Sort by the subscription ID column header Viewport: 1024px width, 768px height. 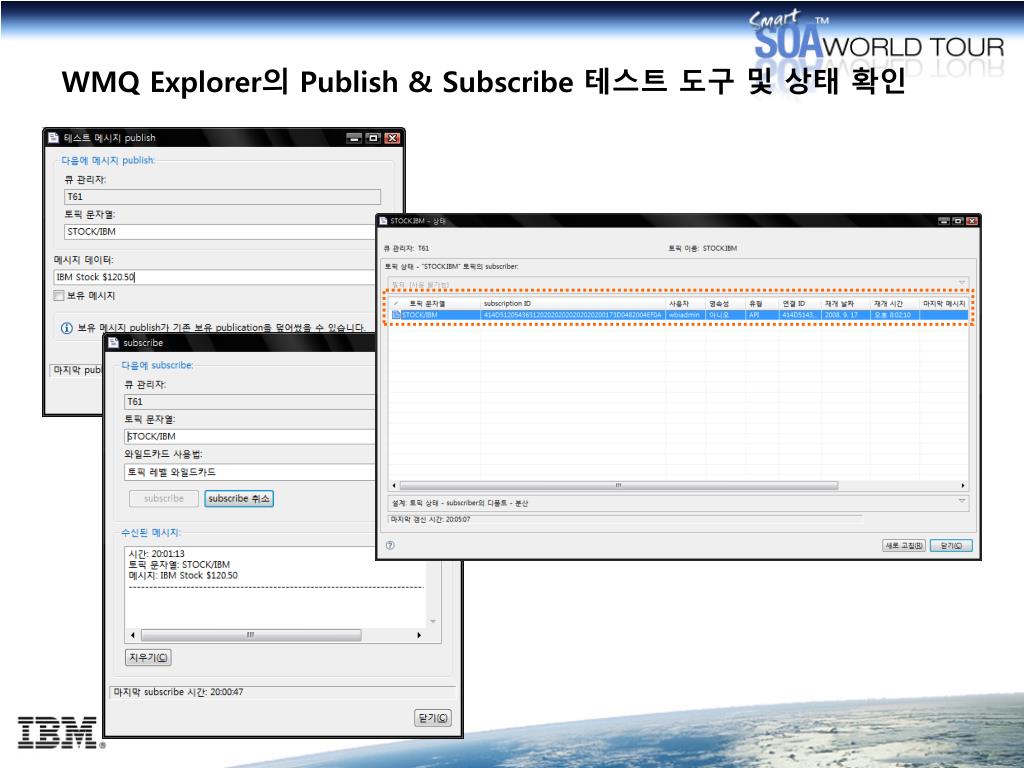pyautogui.click(x=507, y=304)
